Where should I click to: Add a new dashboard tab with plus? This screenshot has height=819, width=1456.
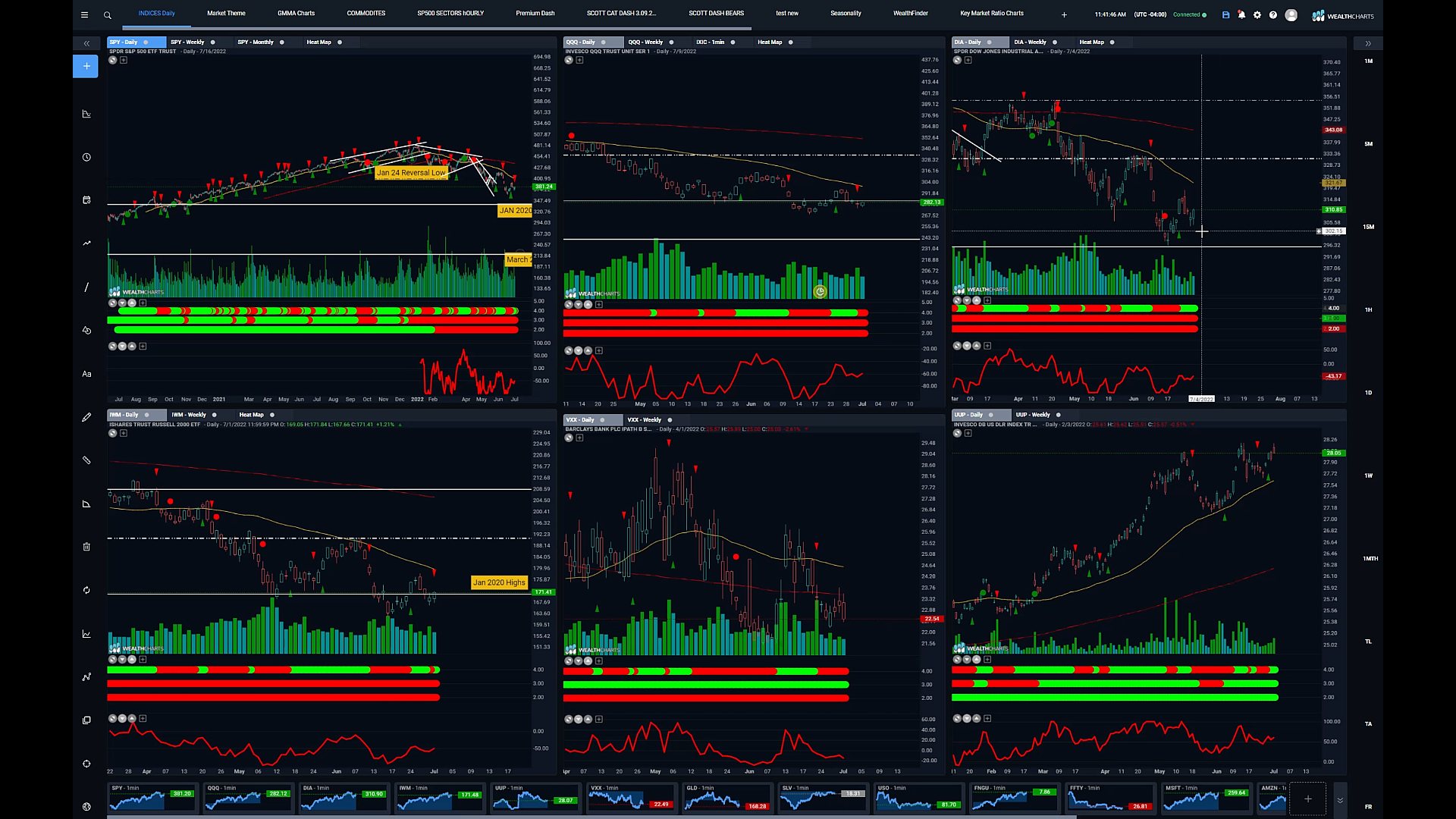[x=1064, y=14]
